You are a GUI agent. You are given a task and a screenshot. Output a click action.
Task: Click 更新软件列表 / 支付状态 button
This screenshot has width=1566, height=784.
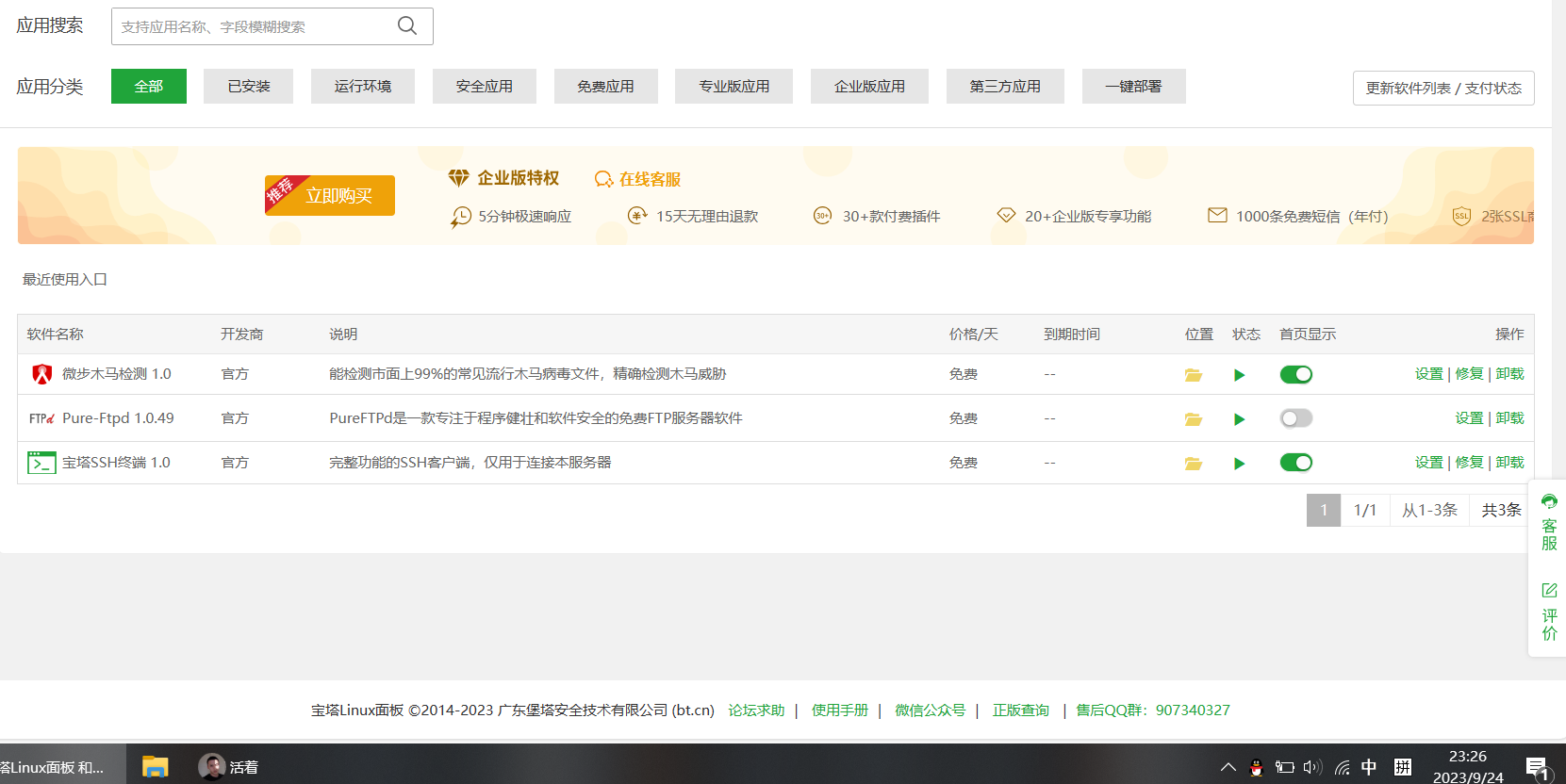1443,88
